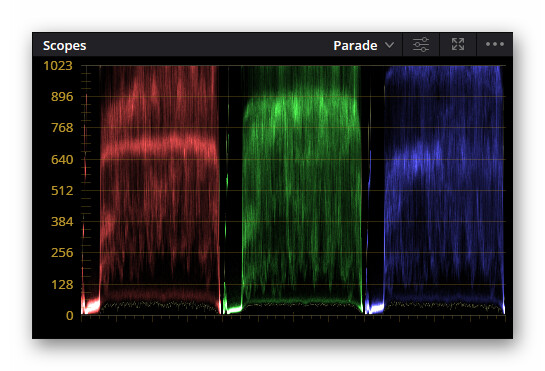Open the scope settings sliders icon
545x371 pixels.
click(421, 45)
